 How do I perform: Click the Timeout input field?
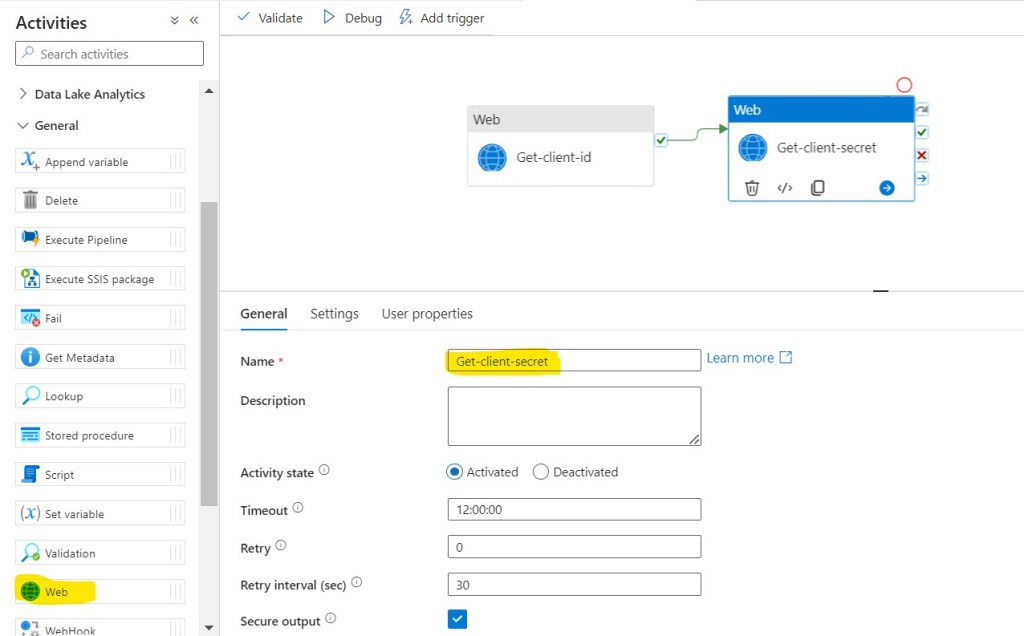click(x=574, y=510)
